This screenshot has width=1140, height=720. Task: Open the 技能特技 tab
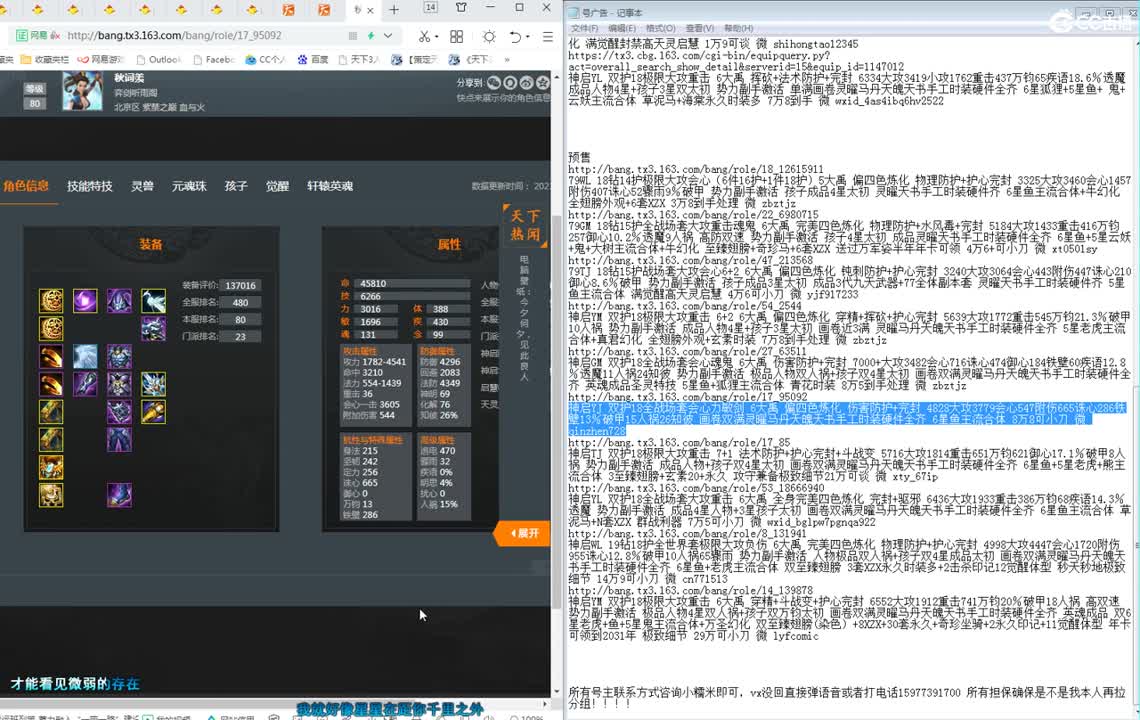[89, 186]
